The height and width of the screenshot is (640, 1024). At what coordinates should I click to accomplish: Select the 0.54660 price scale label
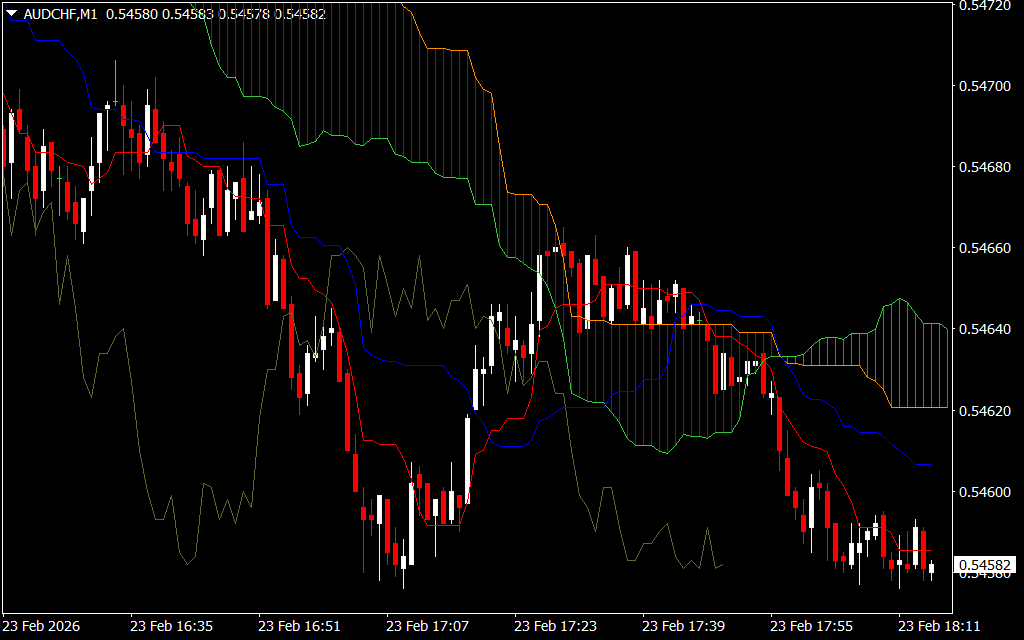coord(986,248)
